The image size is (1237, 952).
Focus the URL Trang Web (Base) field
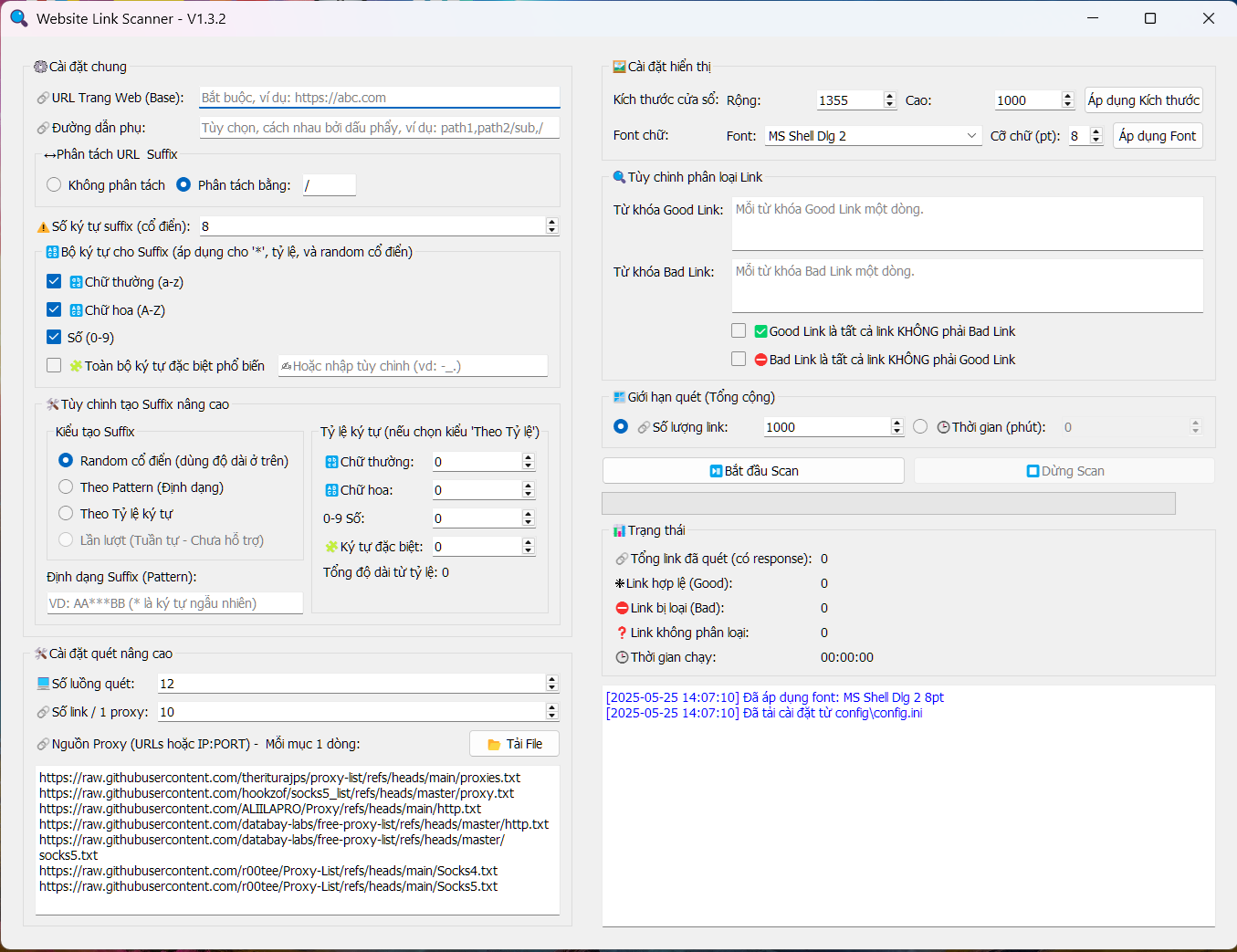379,98
